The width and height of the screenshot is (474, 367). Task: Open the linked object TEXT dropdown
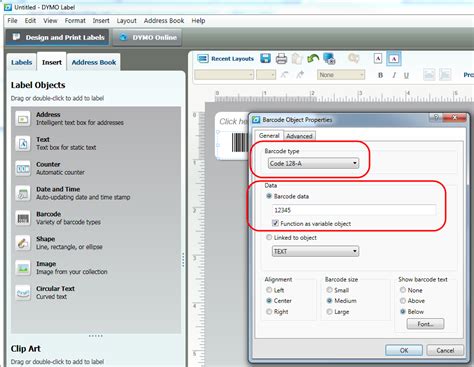315,251
